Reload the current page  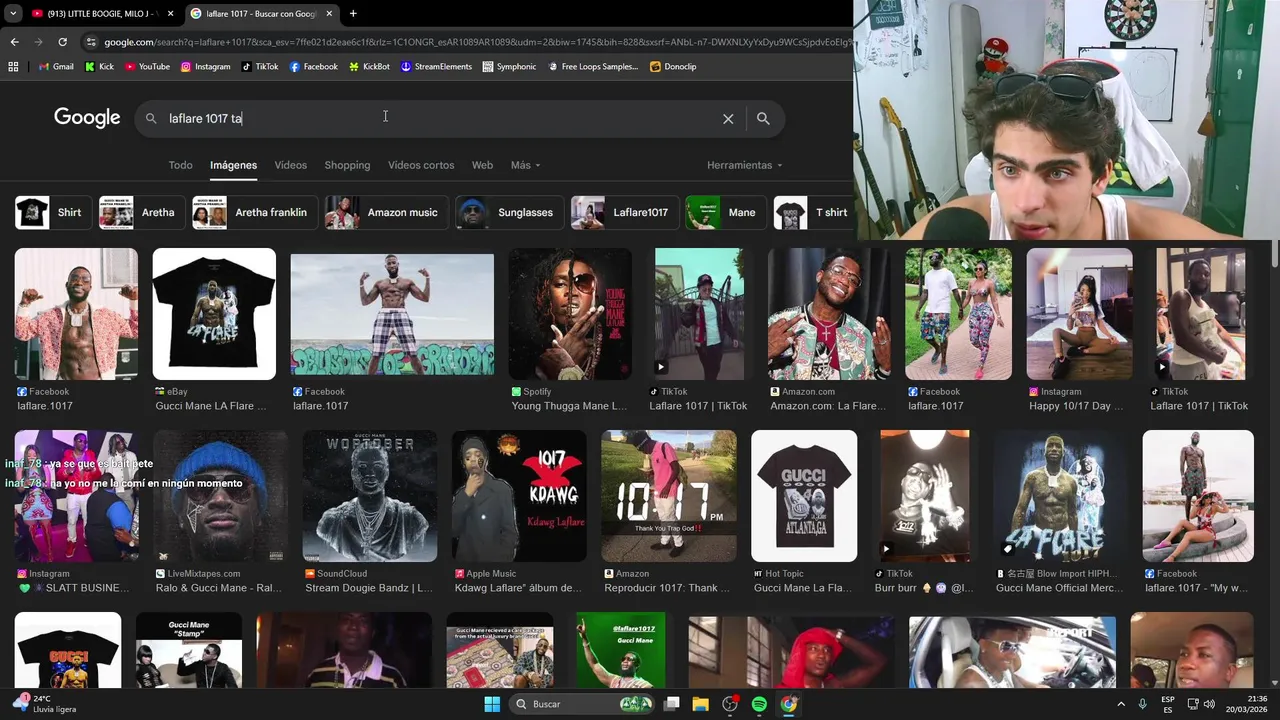tap(62, 42)
